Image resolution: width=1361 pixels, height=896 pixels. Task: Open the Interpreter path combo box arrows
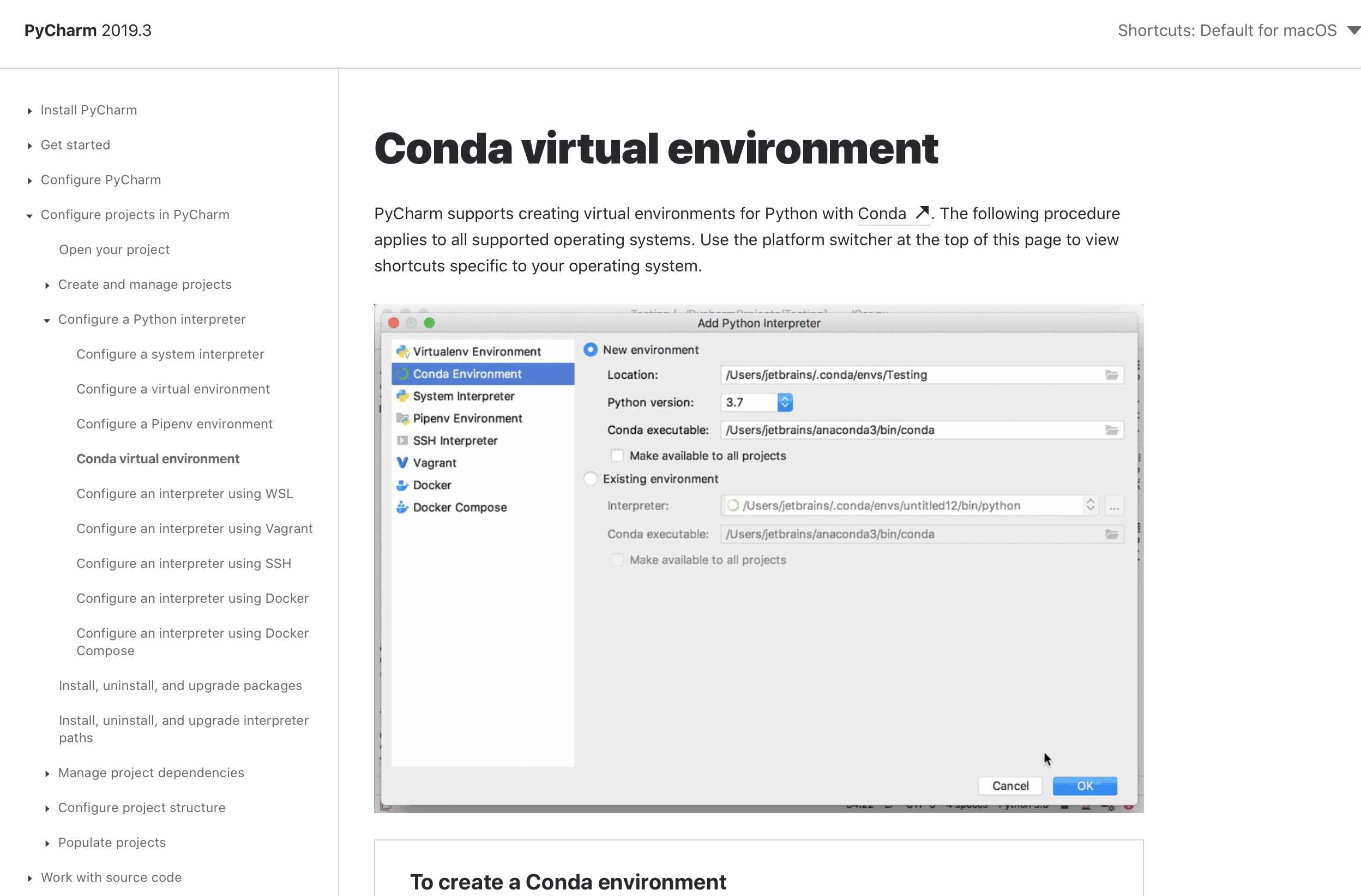click(x=1091, y=505)
